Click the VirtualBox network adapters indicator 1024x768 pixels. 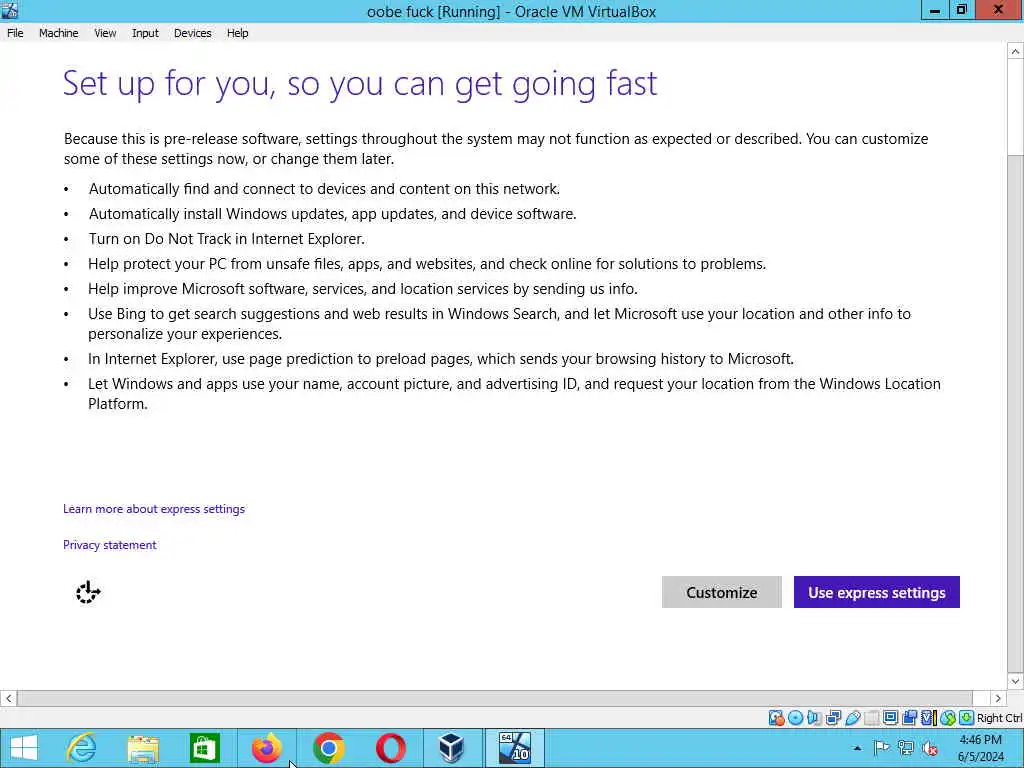point(833,718)
